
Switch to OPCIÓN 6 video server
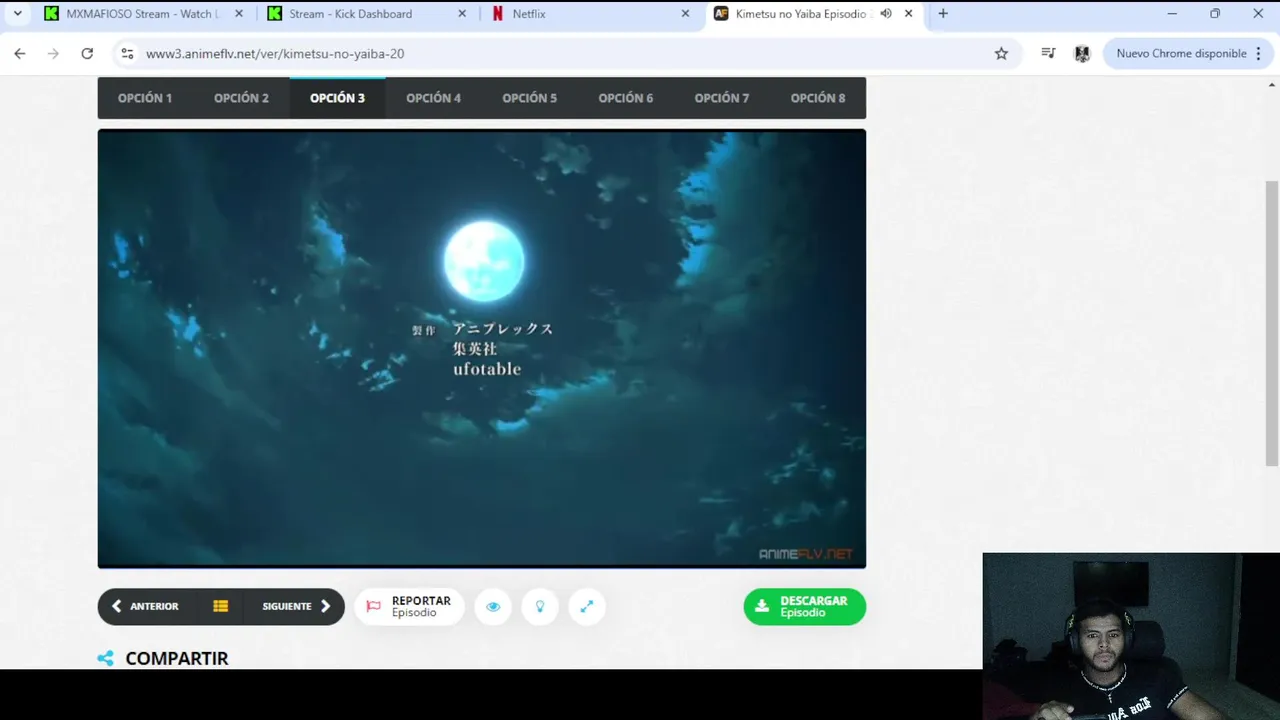625,98
